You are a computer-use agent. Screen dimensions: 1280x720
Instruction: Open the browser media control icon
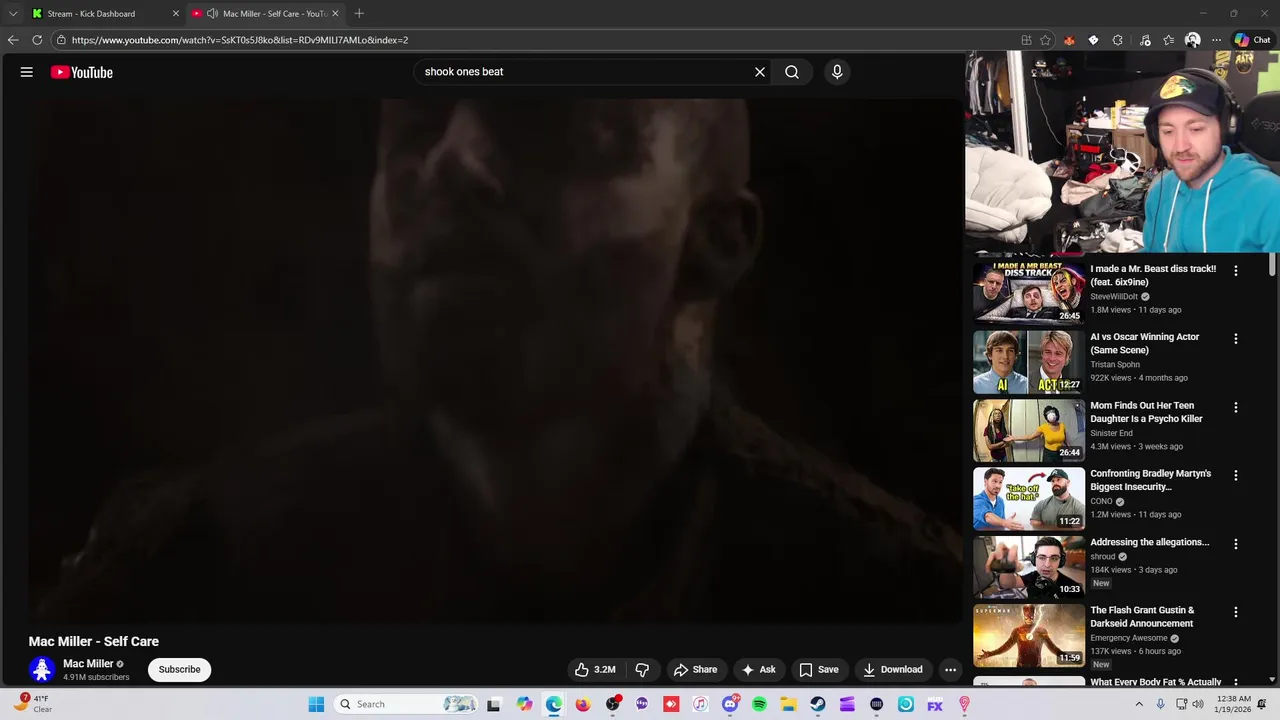pyautogui.click(x=1145, y=40)
